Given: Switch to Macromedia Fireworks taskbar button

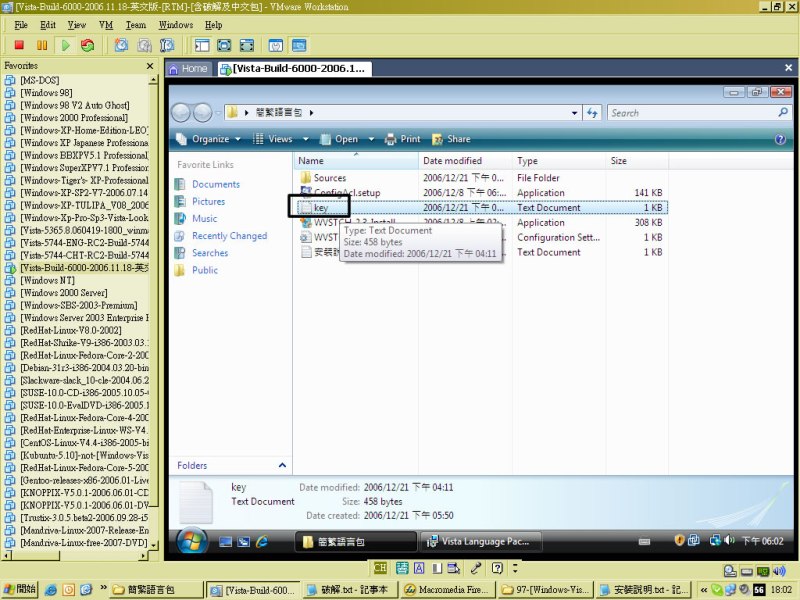Looking at the screenshot, I should pos(447,590).
